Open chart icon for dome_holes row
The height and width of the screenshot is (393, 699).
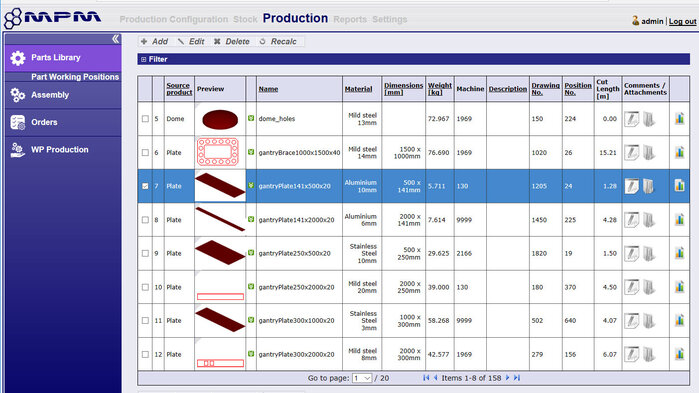click(679, 119)
